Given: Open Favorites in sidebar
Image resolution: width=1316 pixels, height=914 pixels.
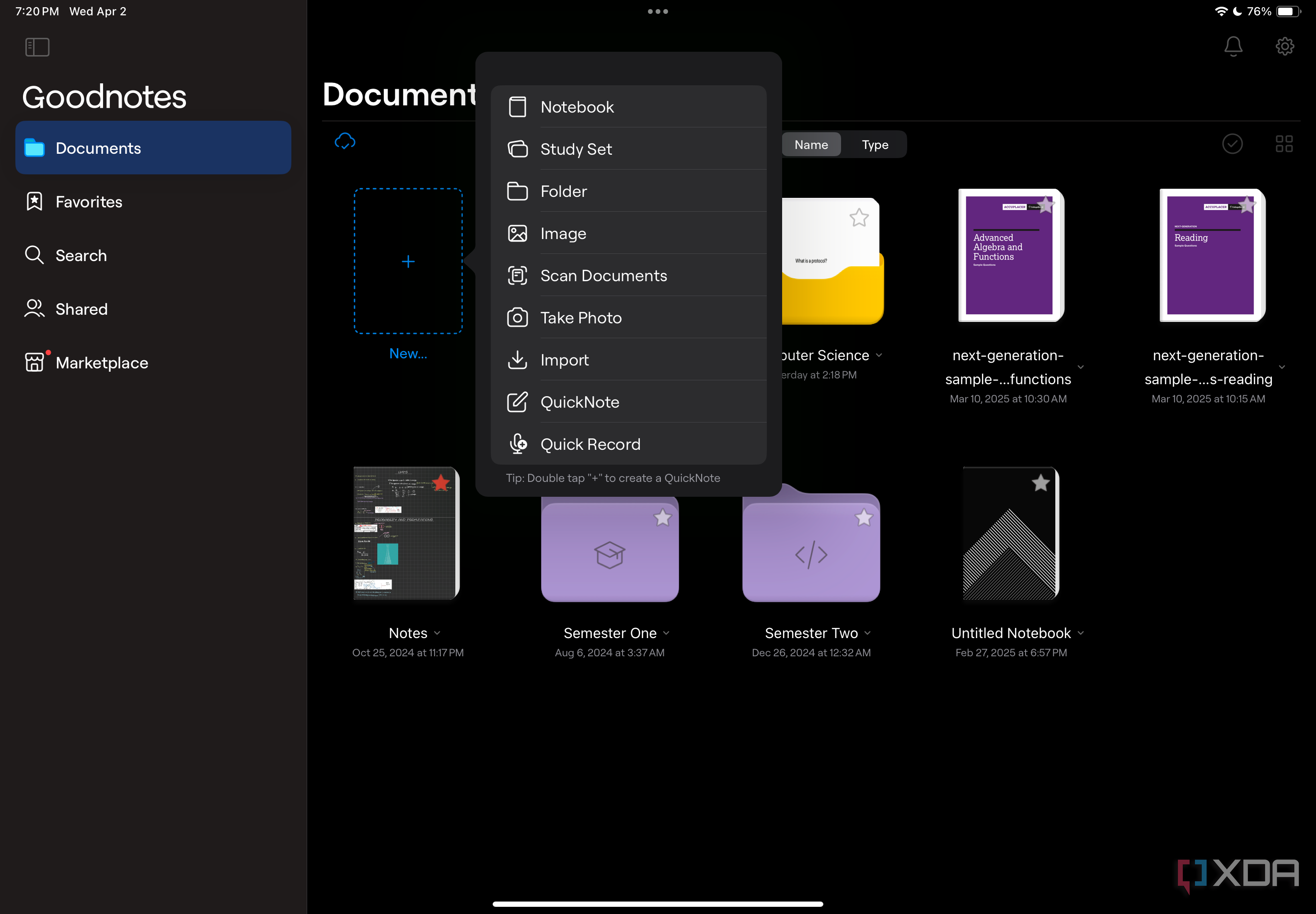Looking at the screenshot, I should coord(153,202).
